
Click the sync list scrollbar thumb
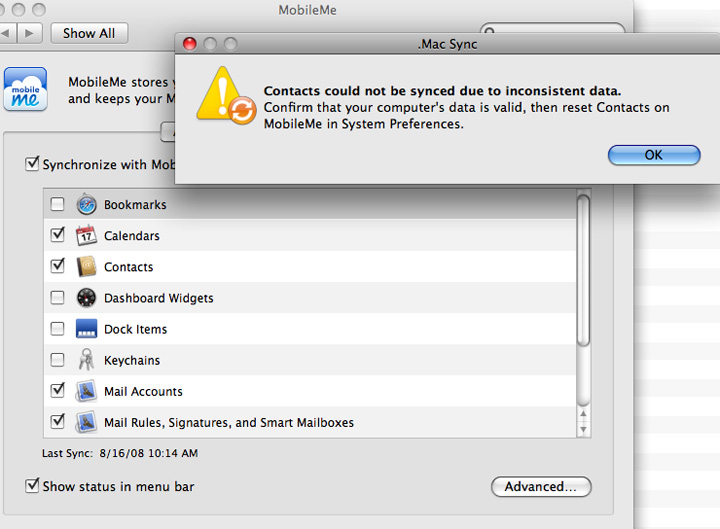[x=583, y=270]
